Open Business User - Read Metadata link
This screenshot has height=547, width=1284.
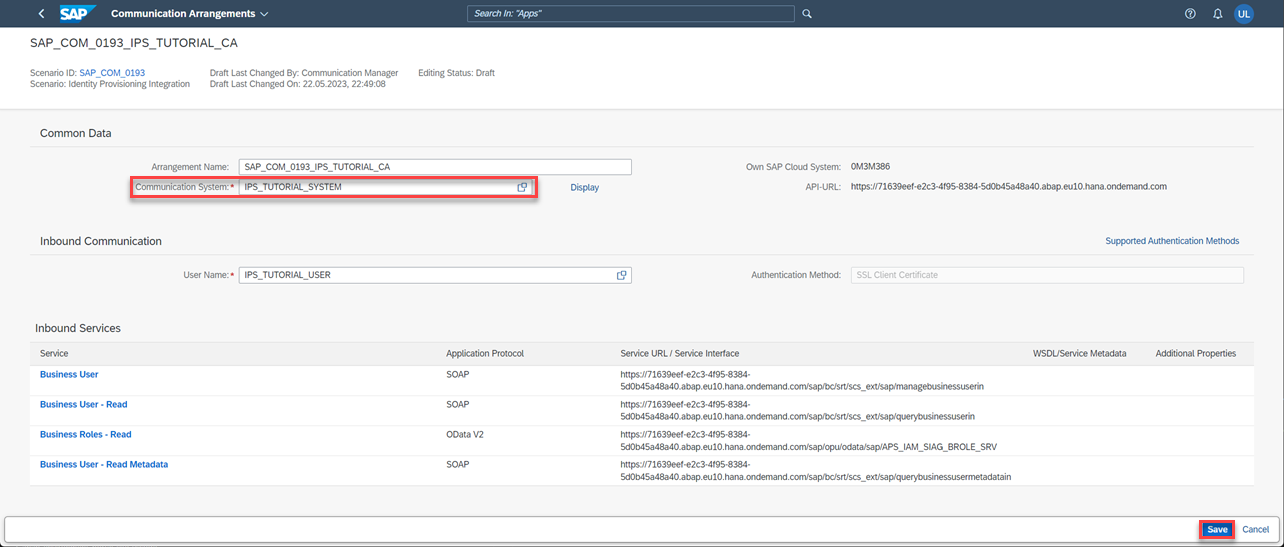point(104,464)
